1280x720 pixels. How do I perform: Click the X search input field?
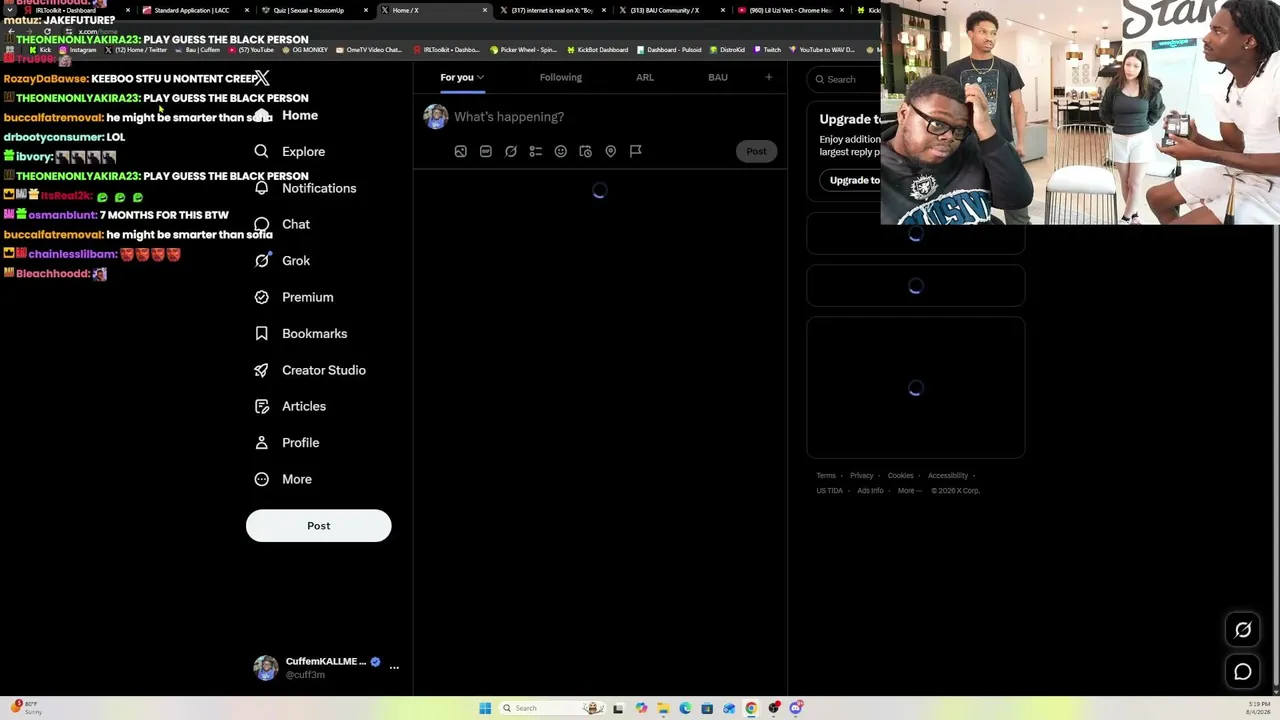coord(845,79)
